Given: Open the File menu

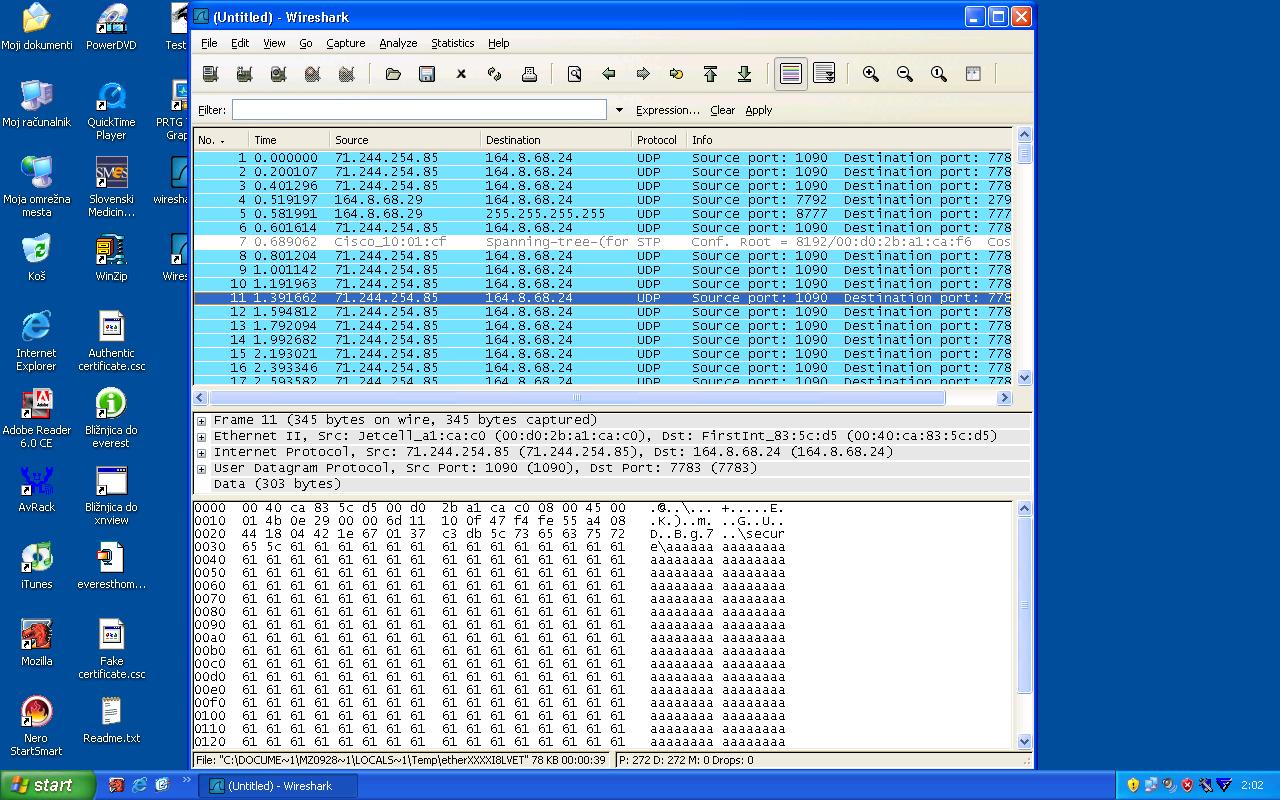Looking at the screenshot, I should (209, 43).
